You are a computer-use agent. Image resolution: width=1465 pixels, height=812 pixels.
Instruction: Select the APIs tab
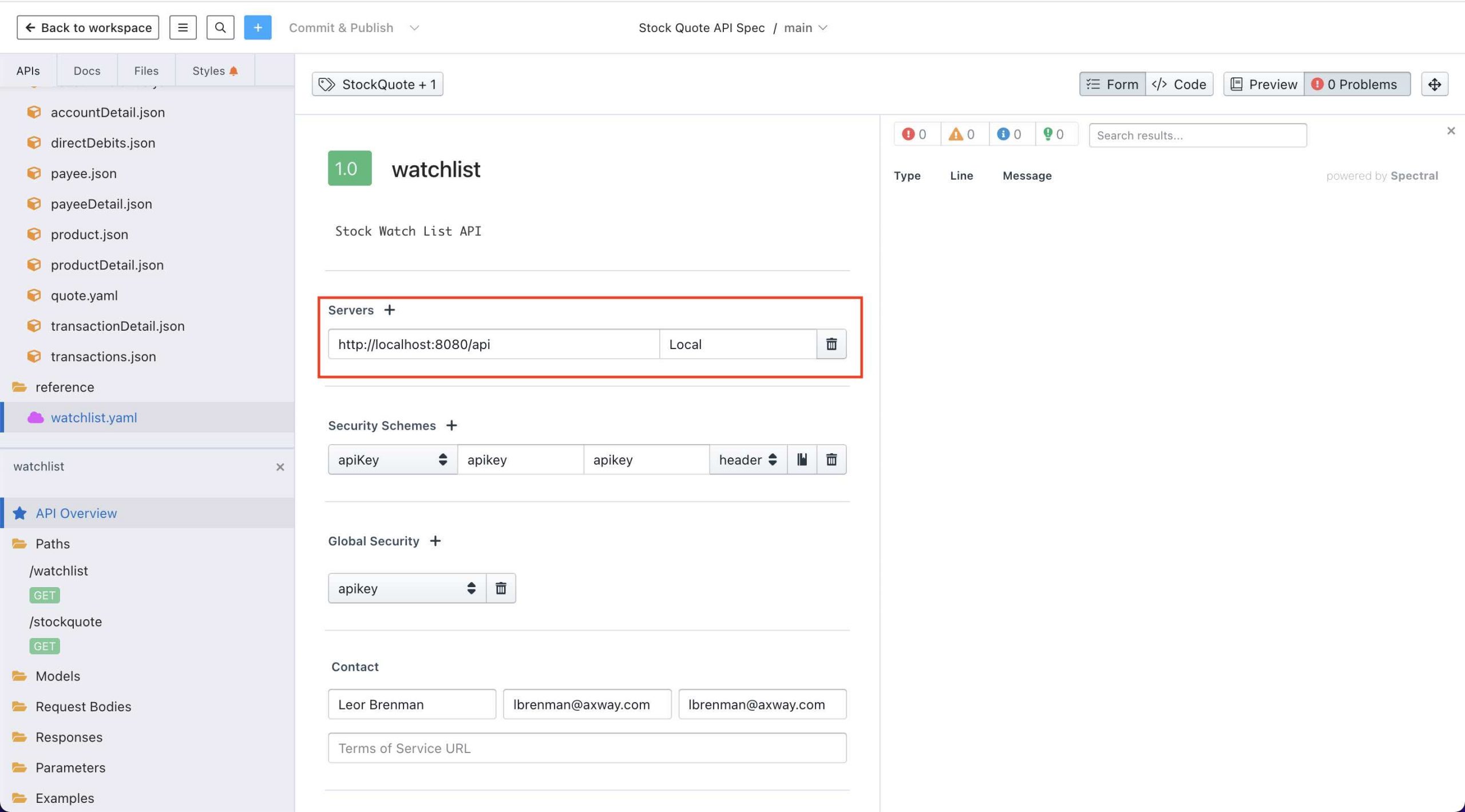(x=28, y=70)
